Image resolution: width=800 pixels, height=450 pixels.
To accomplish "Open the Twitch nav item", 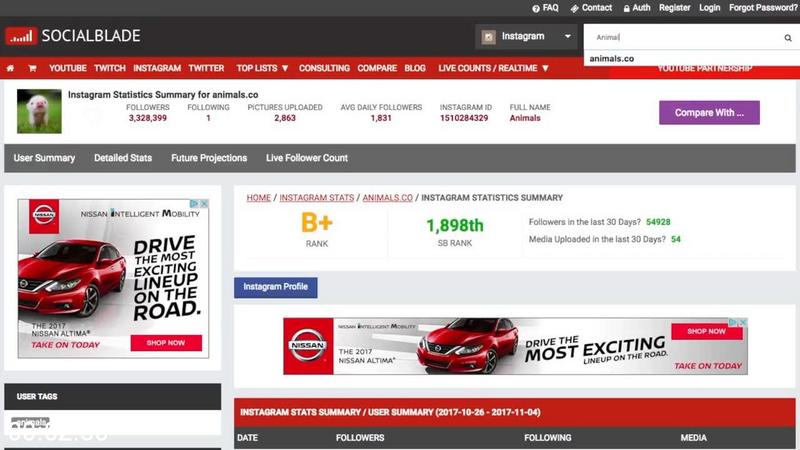I will 110,68.
